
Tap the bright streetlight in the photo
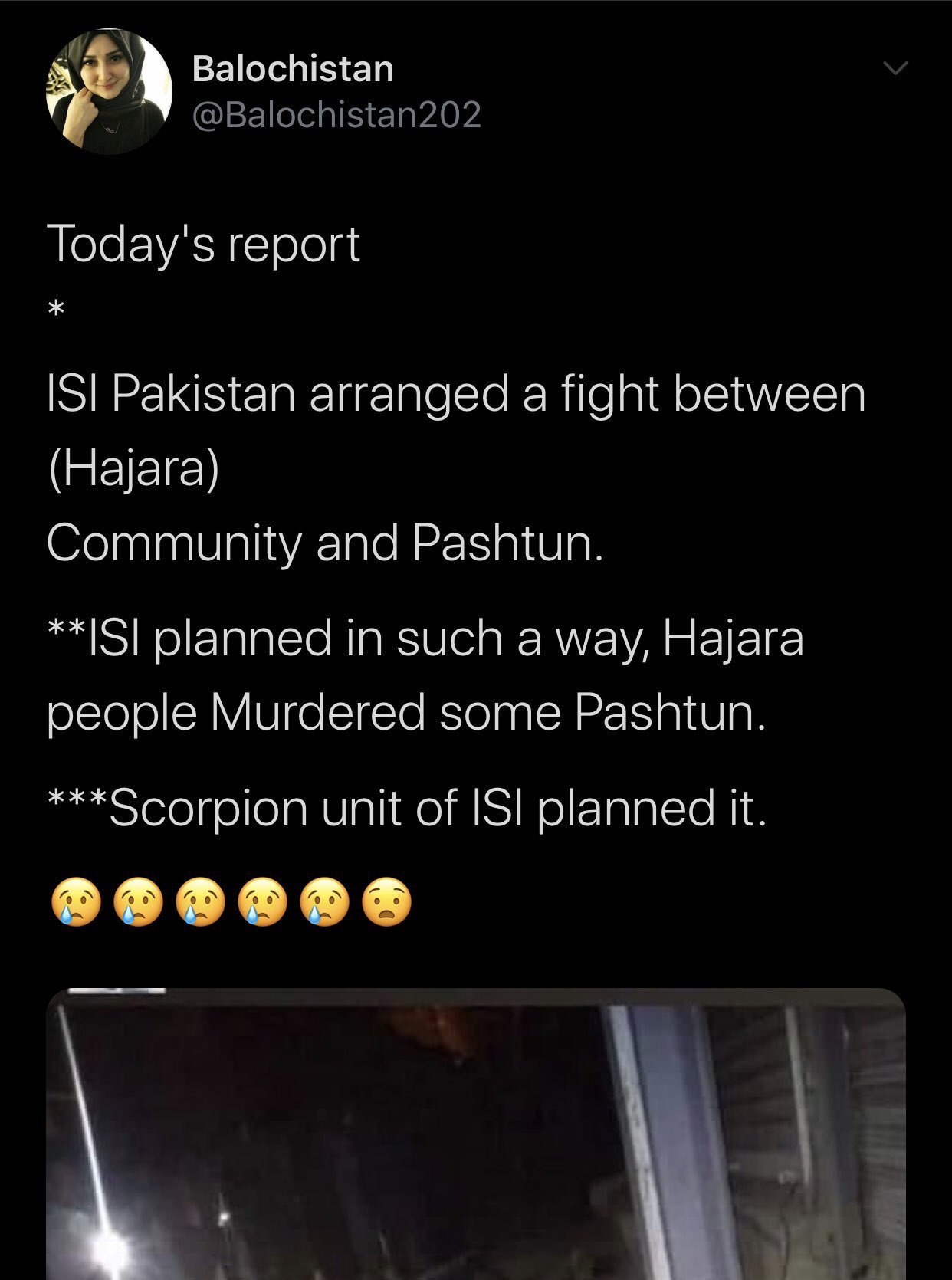click(107, 1246)
